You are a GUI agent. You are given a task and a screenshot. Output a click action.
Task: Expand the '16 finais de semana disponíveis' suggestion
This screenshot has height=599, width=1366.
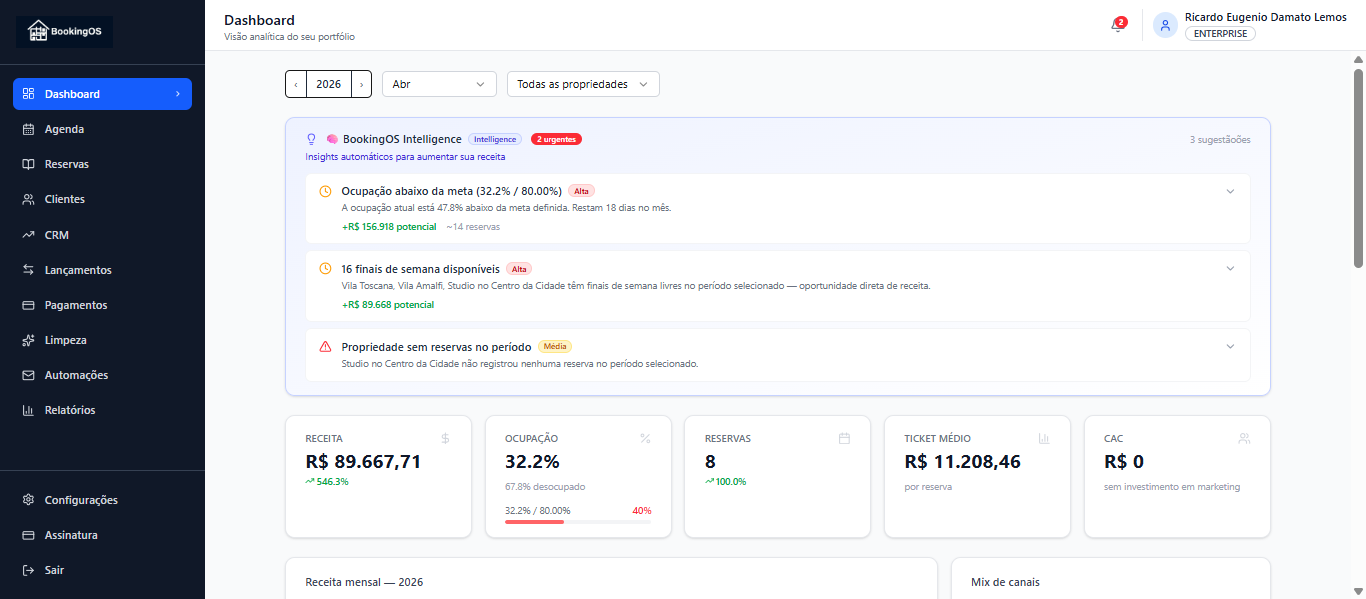pyautogui.click(x=1231, y=268)
